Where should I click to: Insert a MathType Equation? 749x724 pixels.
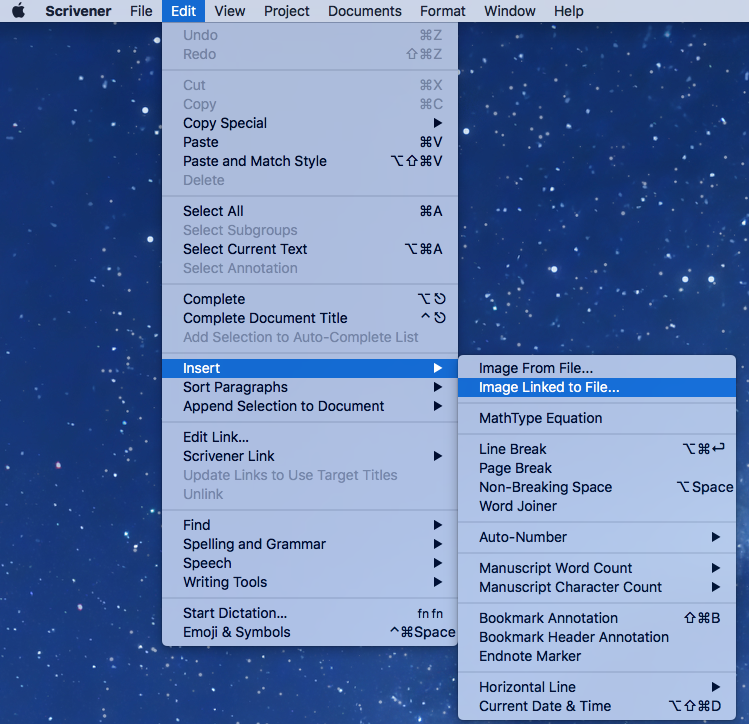(x=597, y=418)
